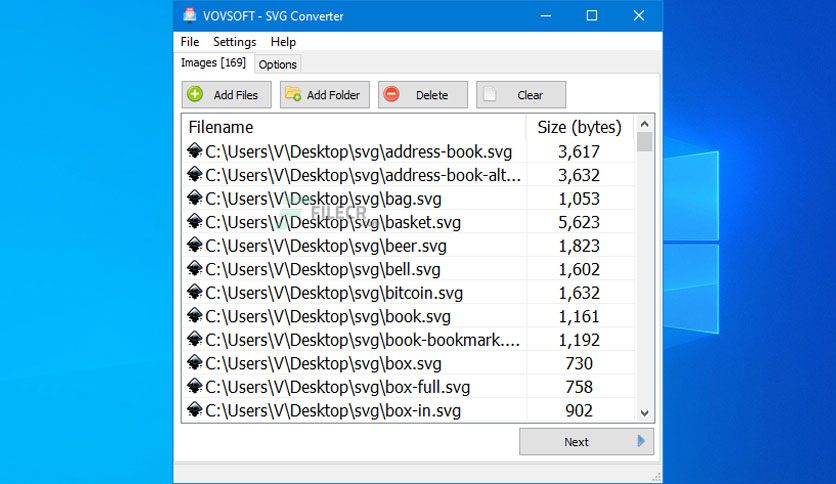Click the SVG file icon beside basket.svg
This screenshot has height=484, width=836.
pyautogui.click(x=195, y=221)
